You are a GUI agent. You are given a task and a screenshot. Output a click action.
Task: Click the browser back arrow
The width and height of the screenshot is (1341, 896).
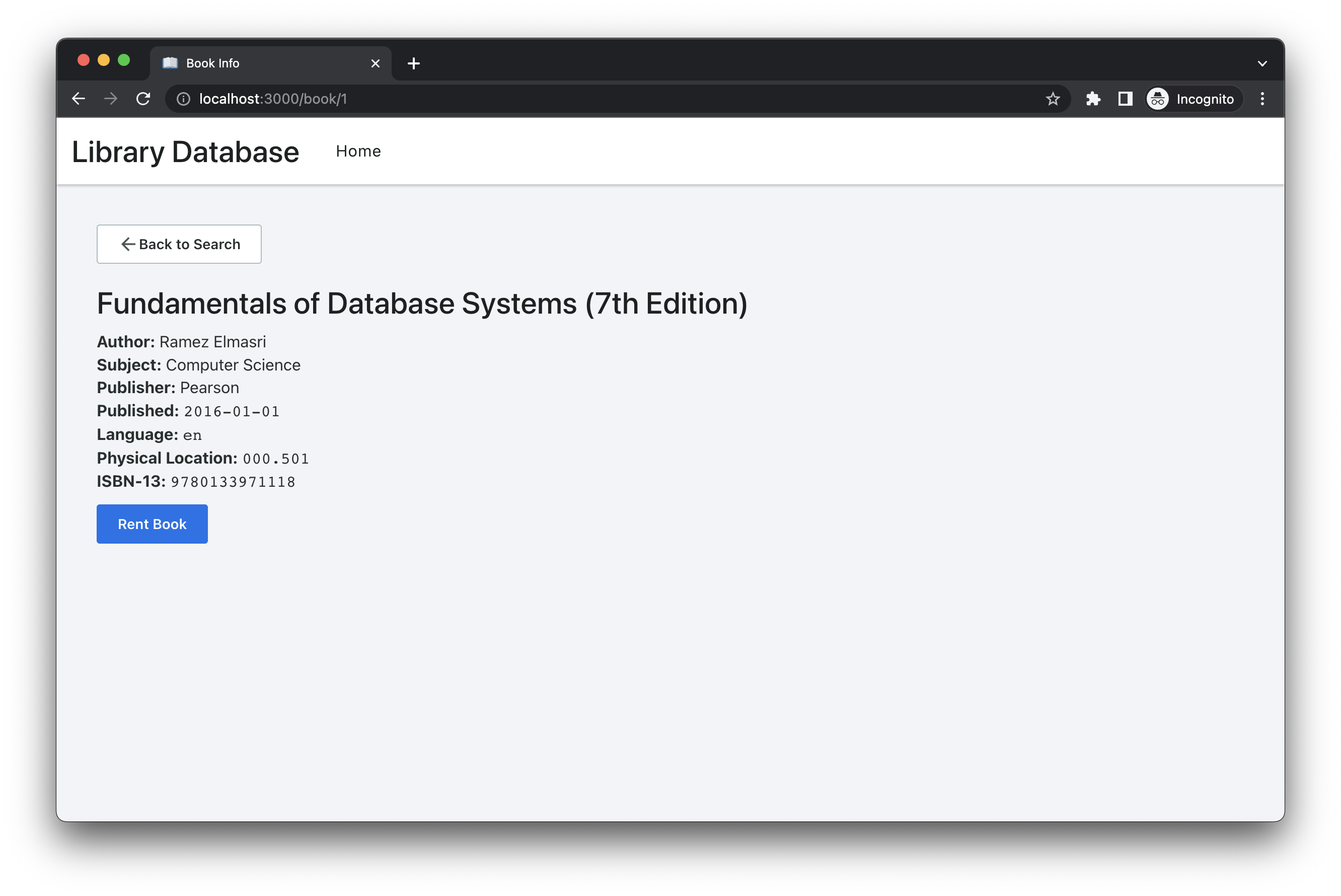click(x=79, y=99)
